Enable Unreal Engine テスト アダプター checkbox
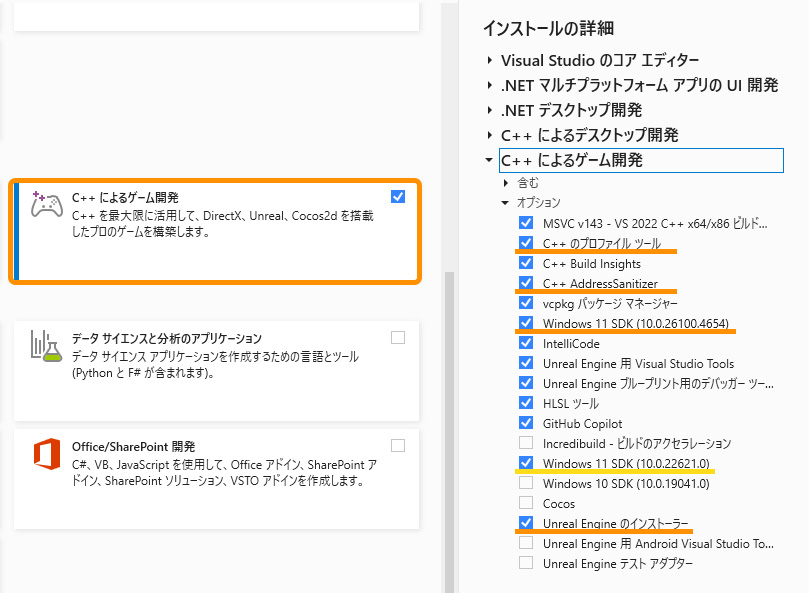 coord(526,563)
